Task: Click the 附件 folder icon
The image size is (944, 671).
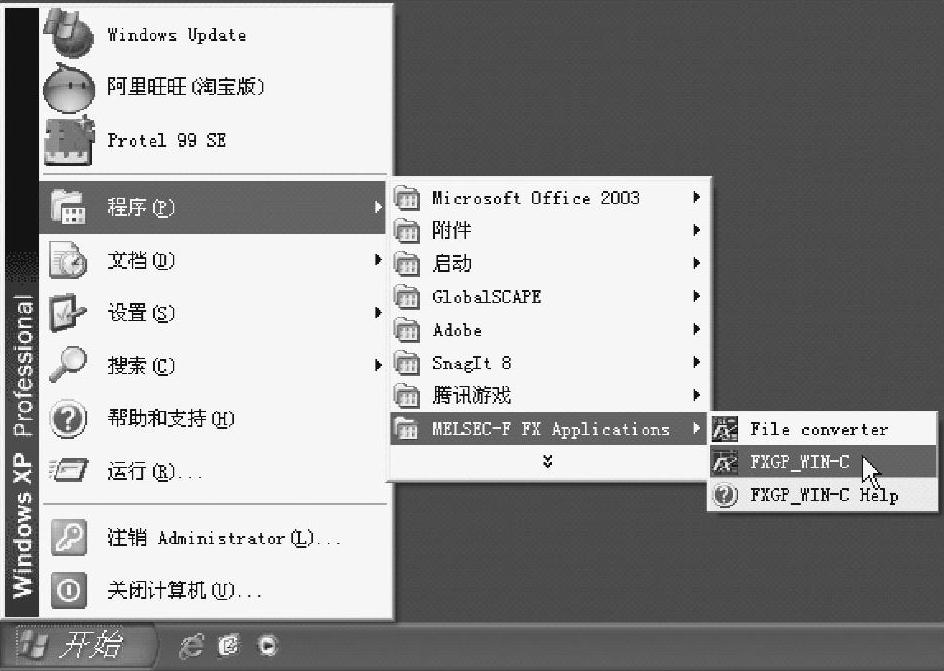Action: (x=406, y=230)
